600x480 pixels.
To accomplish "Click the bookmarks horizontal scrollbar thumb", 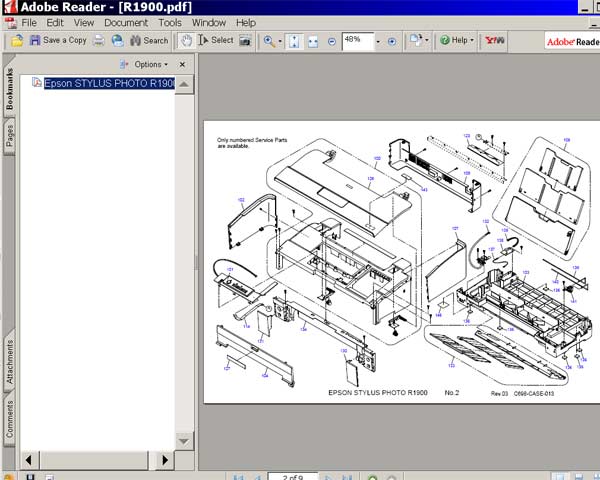I will 94,460.
